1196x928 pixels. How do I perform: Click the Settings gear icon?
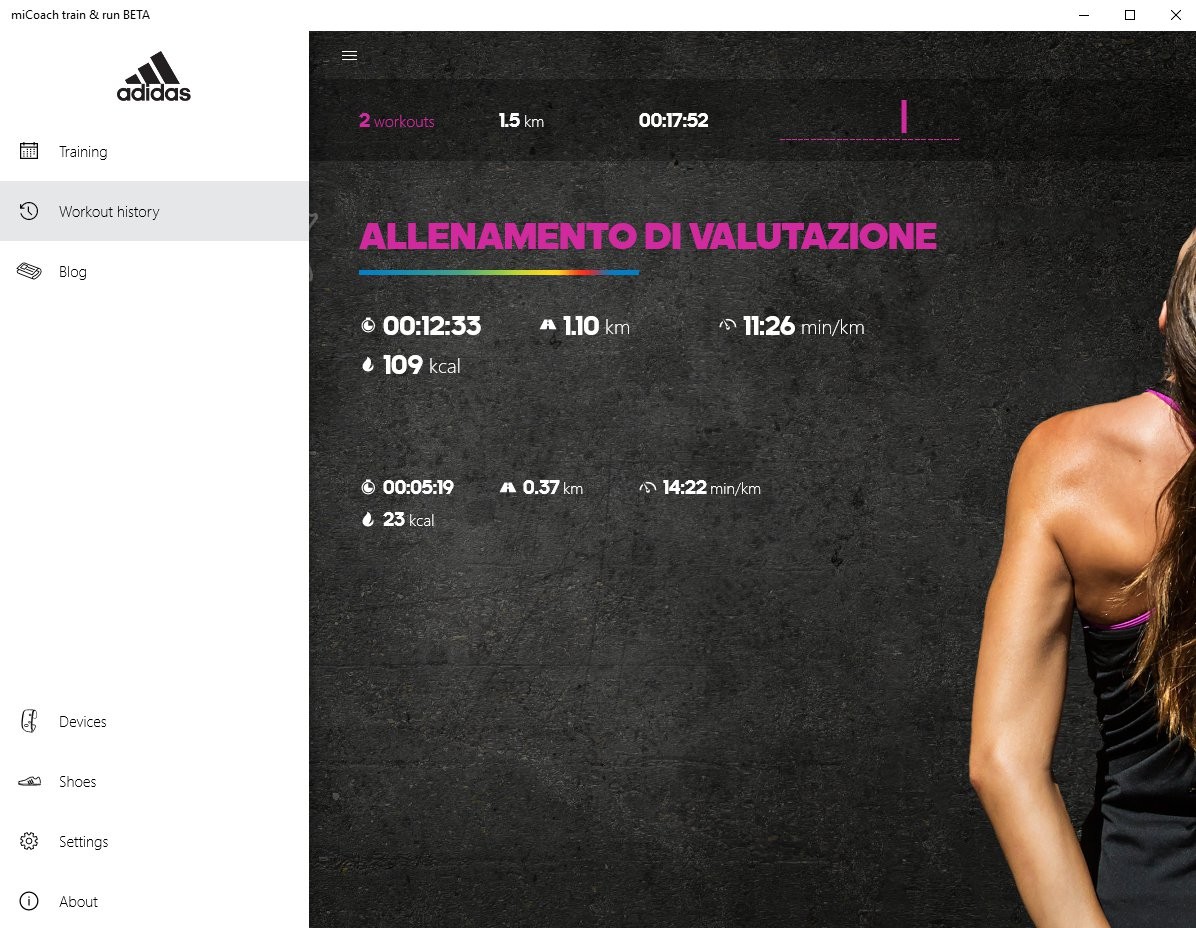tap(29, 841)
